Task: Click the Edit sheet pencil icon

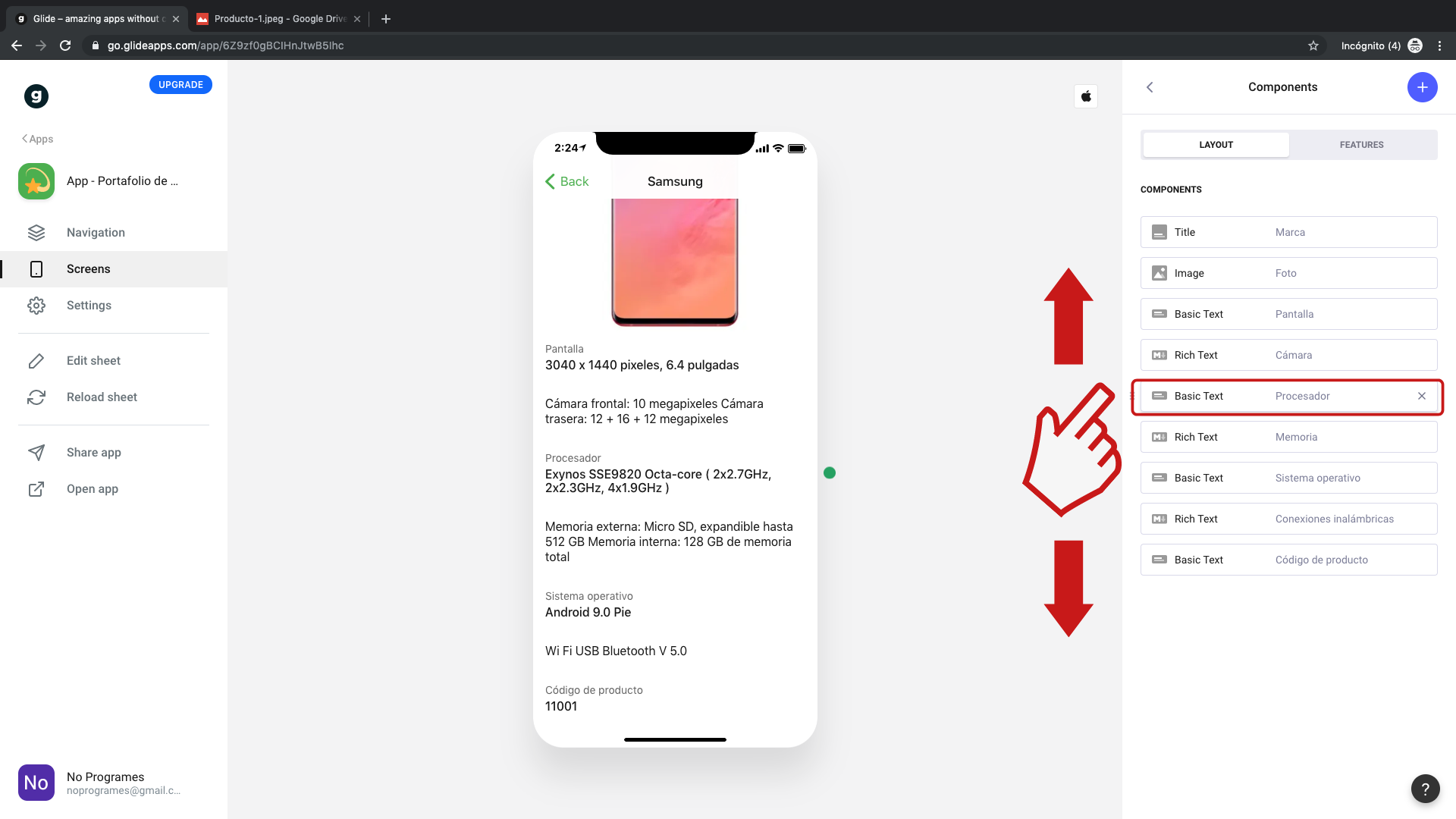Action: coord(36,361)
